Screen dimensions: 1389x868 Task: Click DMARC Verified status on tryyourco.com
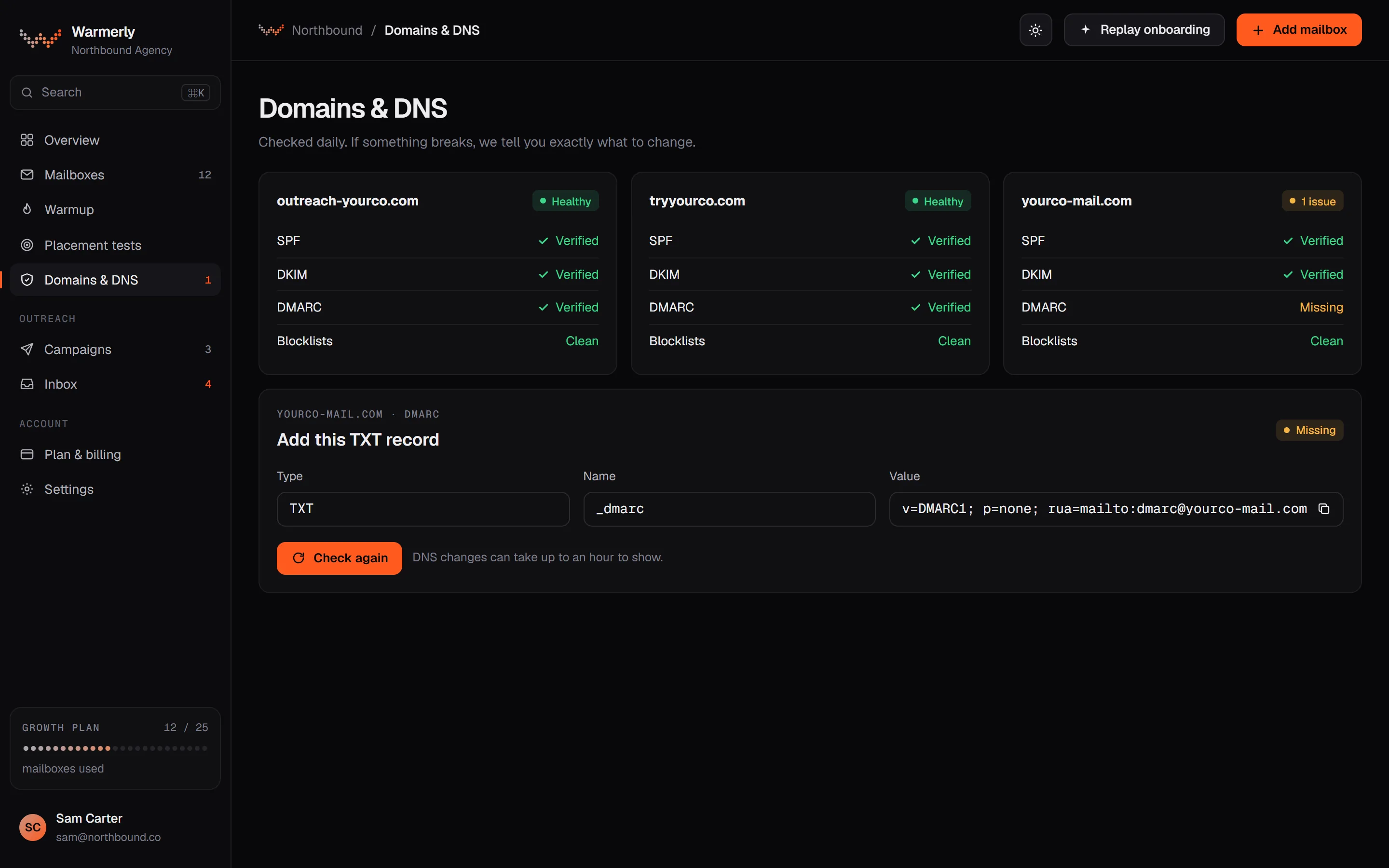pos(941,307)
